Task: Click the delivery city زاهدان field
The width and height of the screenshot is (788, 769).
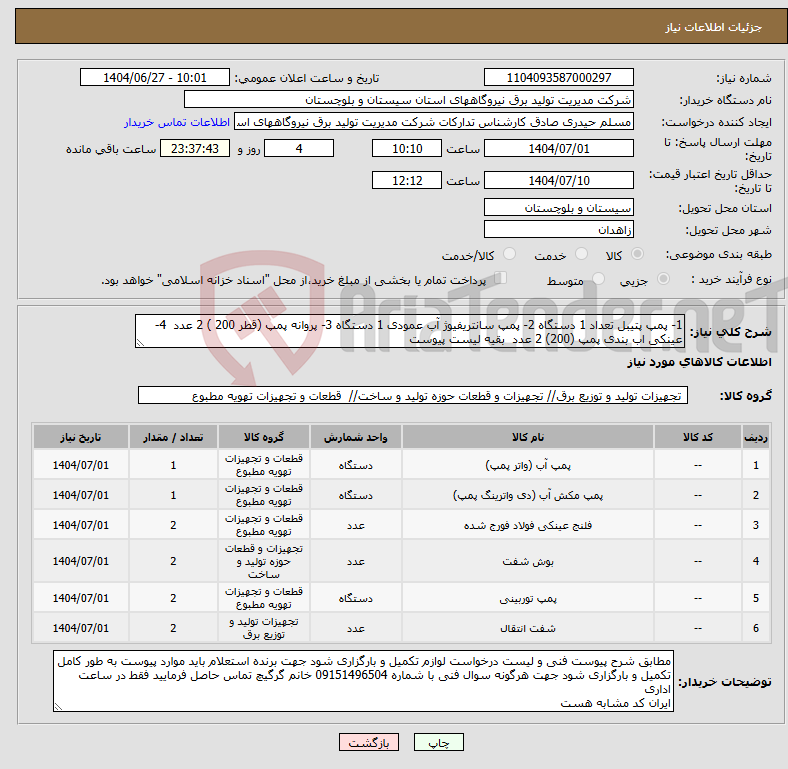Action: click(x=558, y=229)
